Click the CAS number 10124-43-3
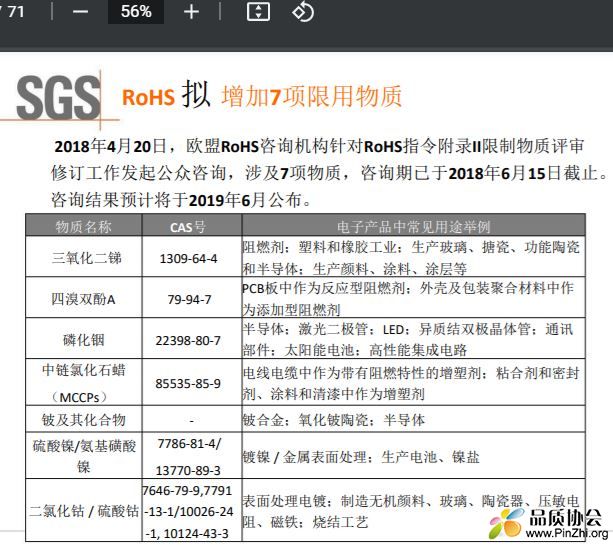613x545 pixels. [x=196, y=534]
